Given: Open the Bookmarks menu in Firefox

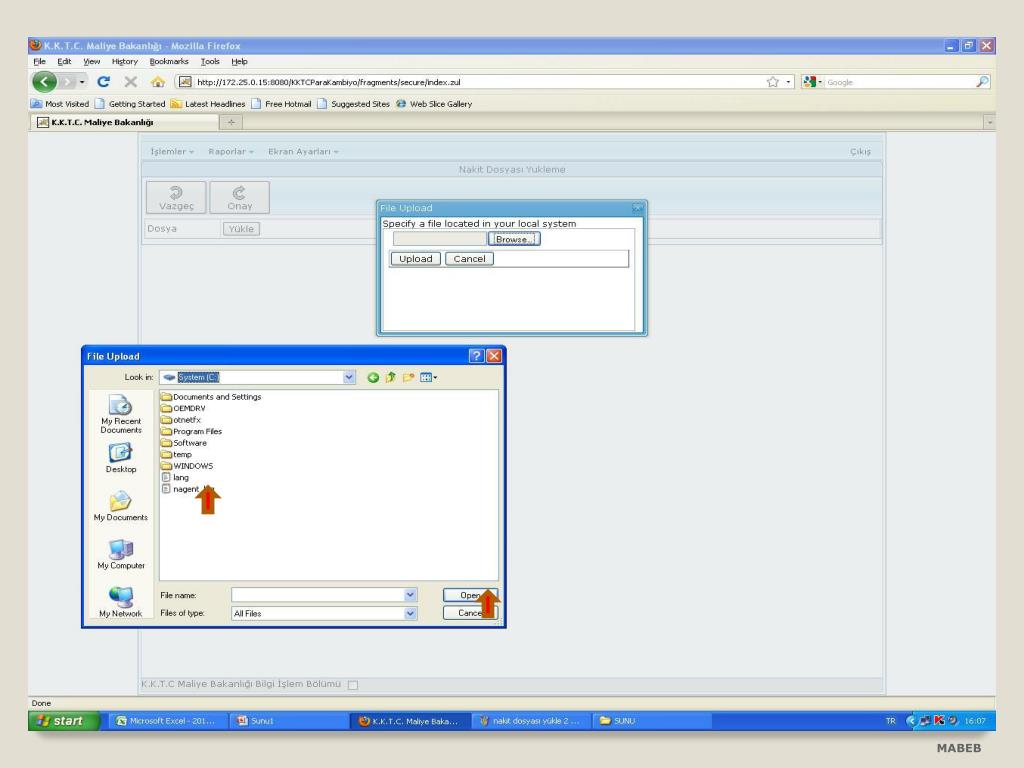Looking at the screenshot, I should pyautogui.click(x=168, y=61).
